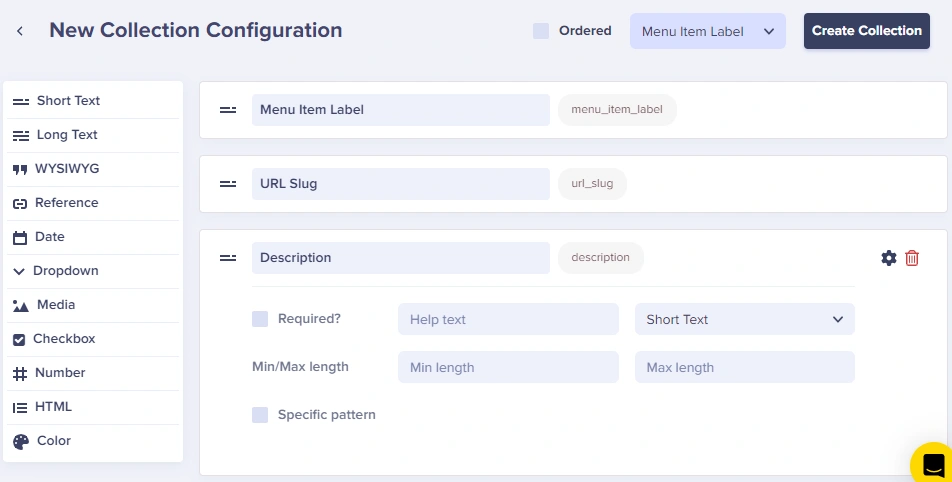
Task: Enable the Ordered checkbox
Action: (541, 31)
